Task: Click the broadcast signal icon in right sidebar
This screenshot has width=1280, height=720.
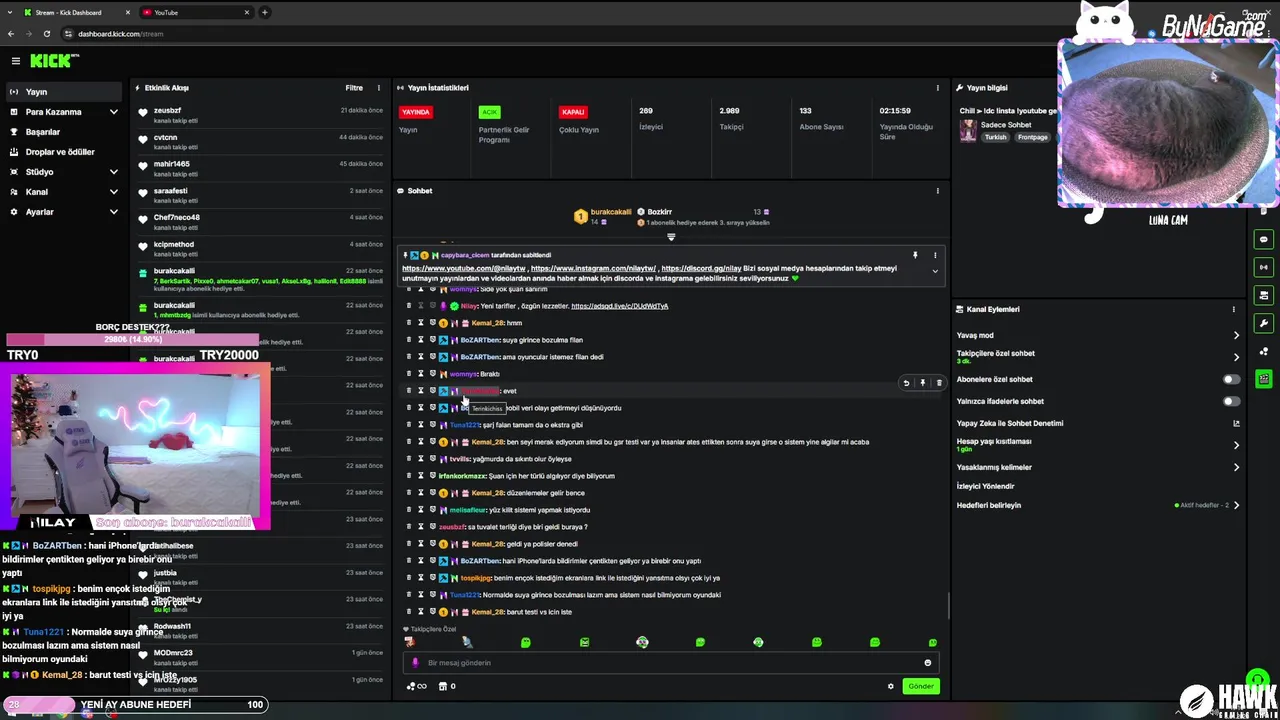Action: [1264, 267]
